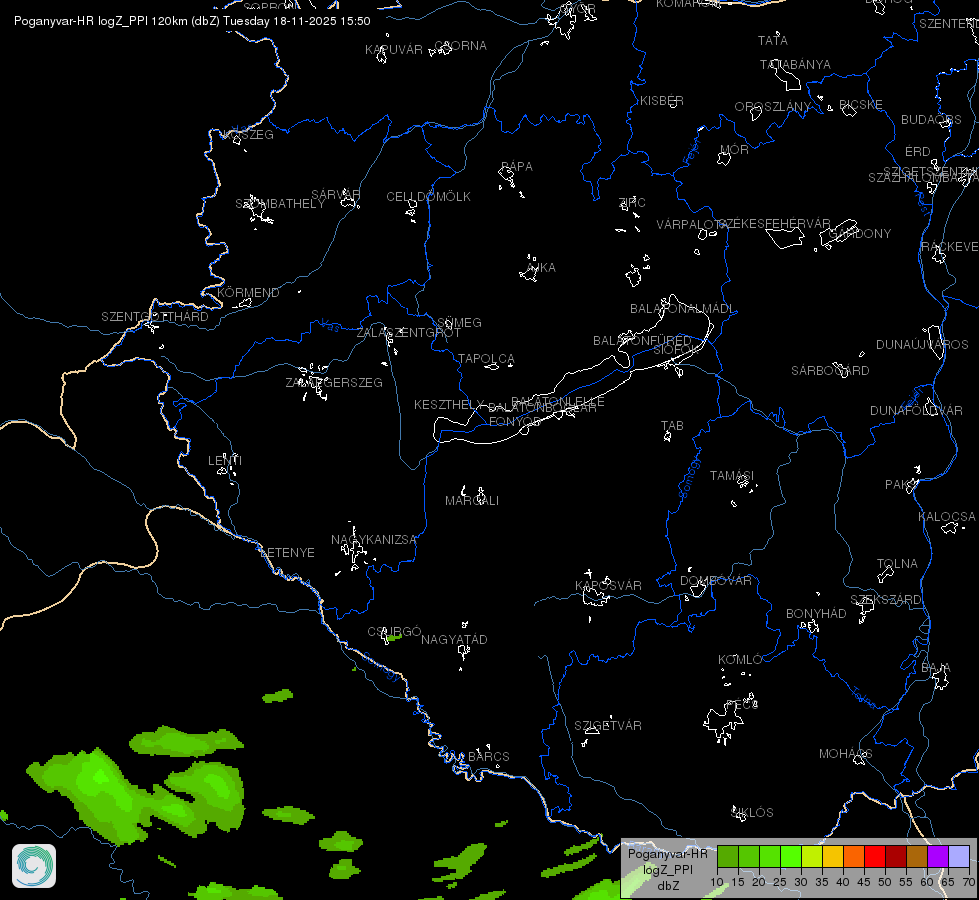Image resolution: width=979 pixels, height=900 pixels.
Task: Click the KÖRMEND label
Action: [x=248, y=293]
